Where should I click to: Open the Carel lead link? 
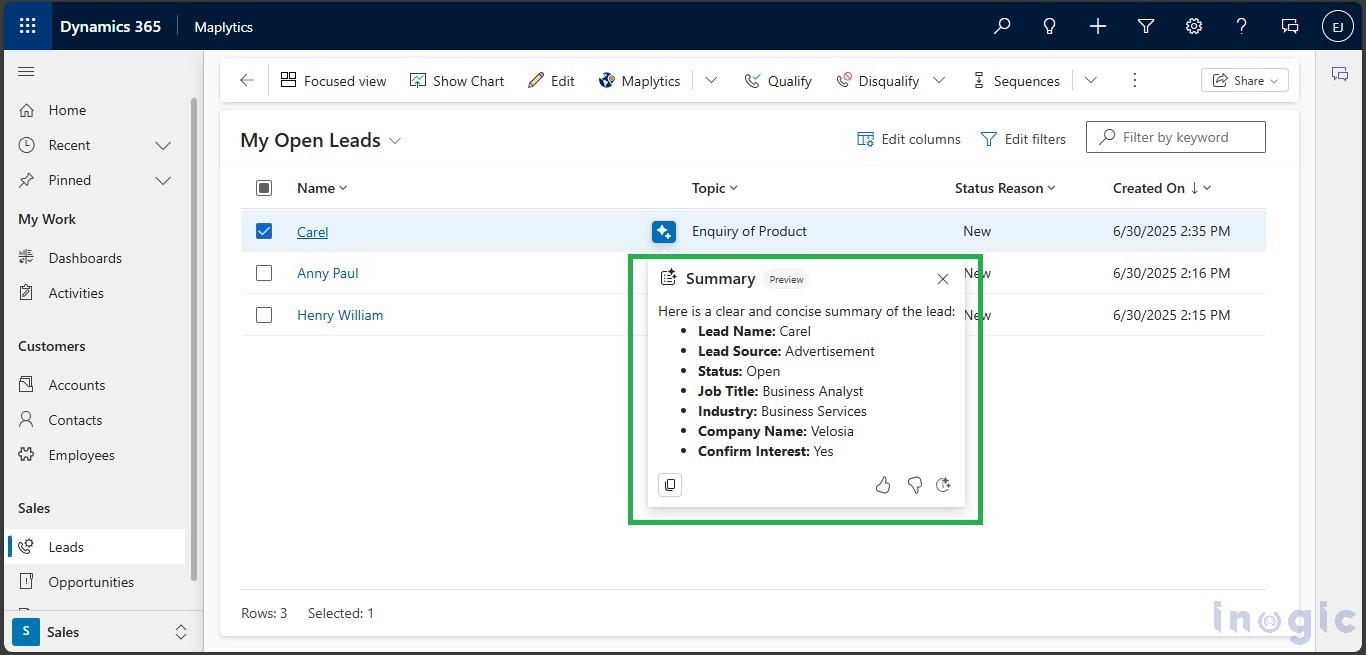[x=313, y=232]
